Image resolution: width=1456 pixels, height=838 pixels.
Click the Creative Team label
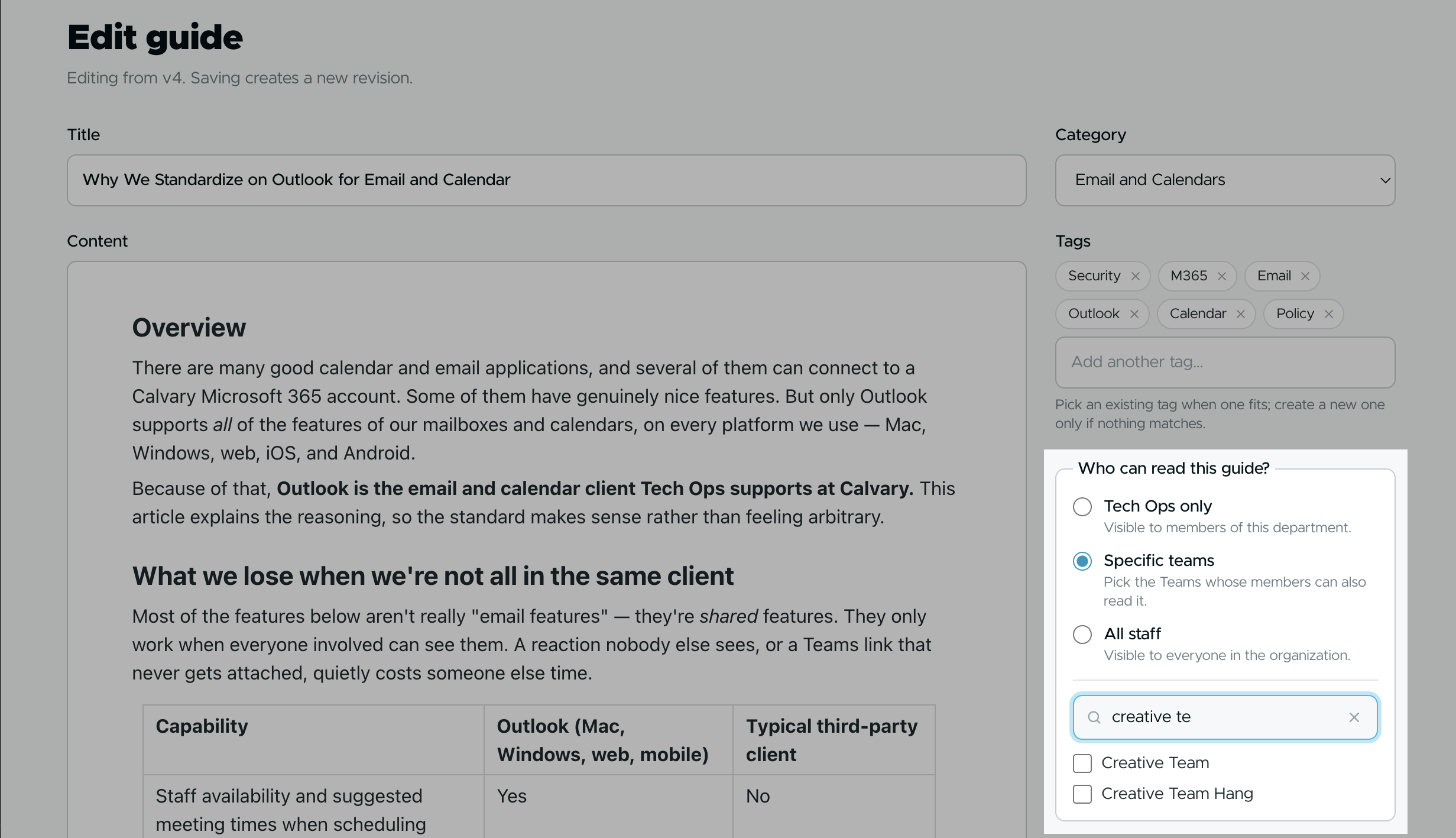point(1155,763)
